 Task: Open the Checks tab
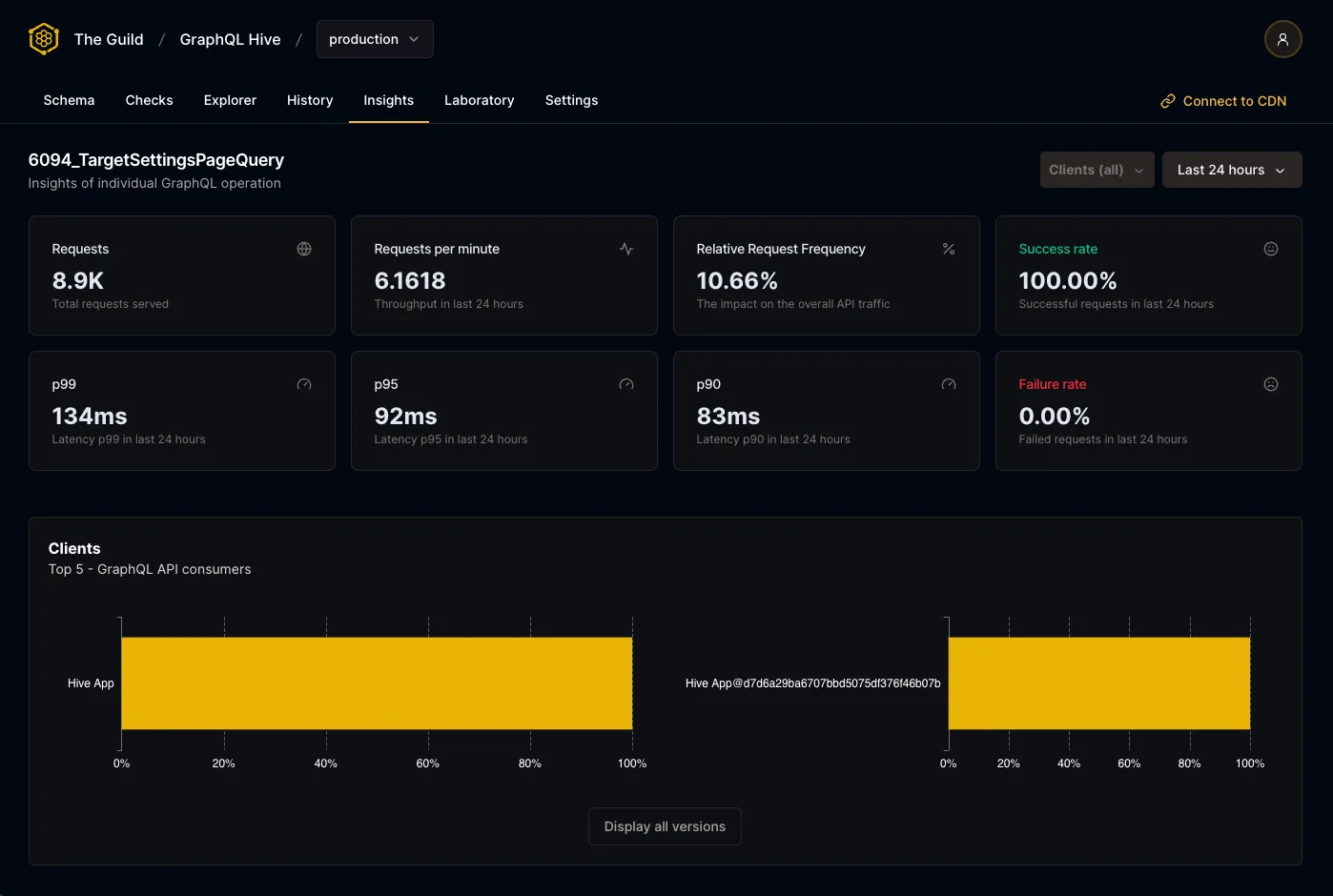pos(149,100)
